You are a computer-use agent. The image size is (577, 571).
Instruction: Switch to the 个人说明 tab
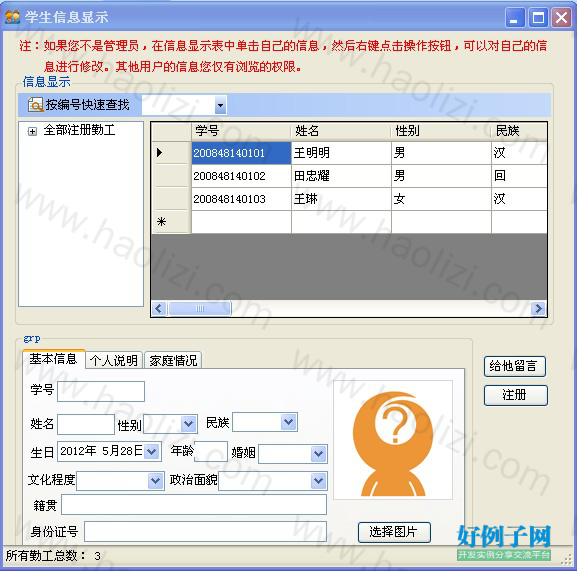[x=114, y=360]
